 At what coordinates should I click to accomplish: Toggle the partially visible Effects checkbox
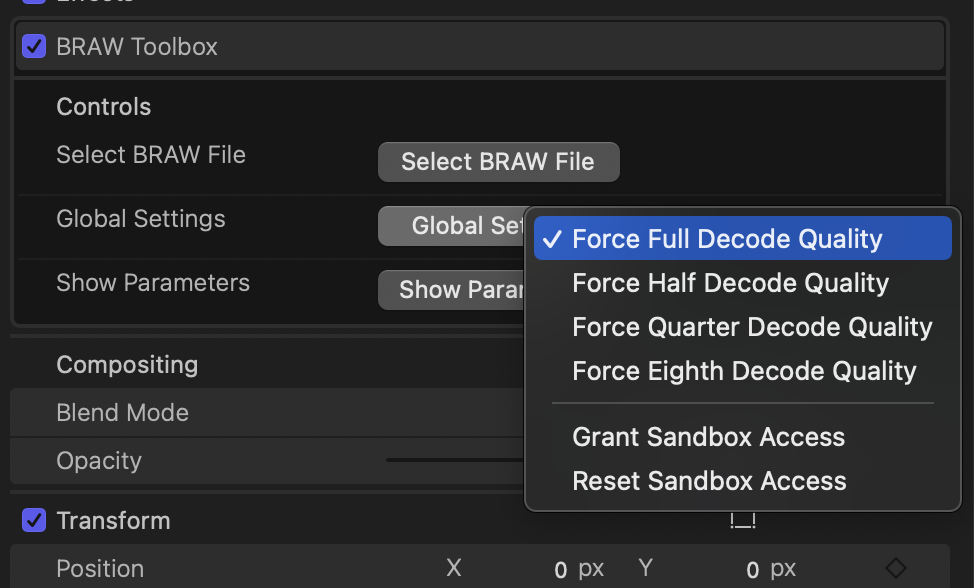coord(34,2)
